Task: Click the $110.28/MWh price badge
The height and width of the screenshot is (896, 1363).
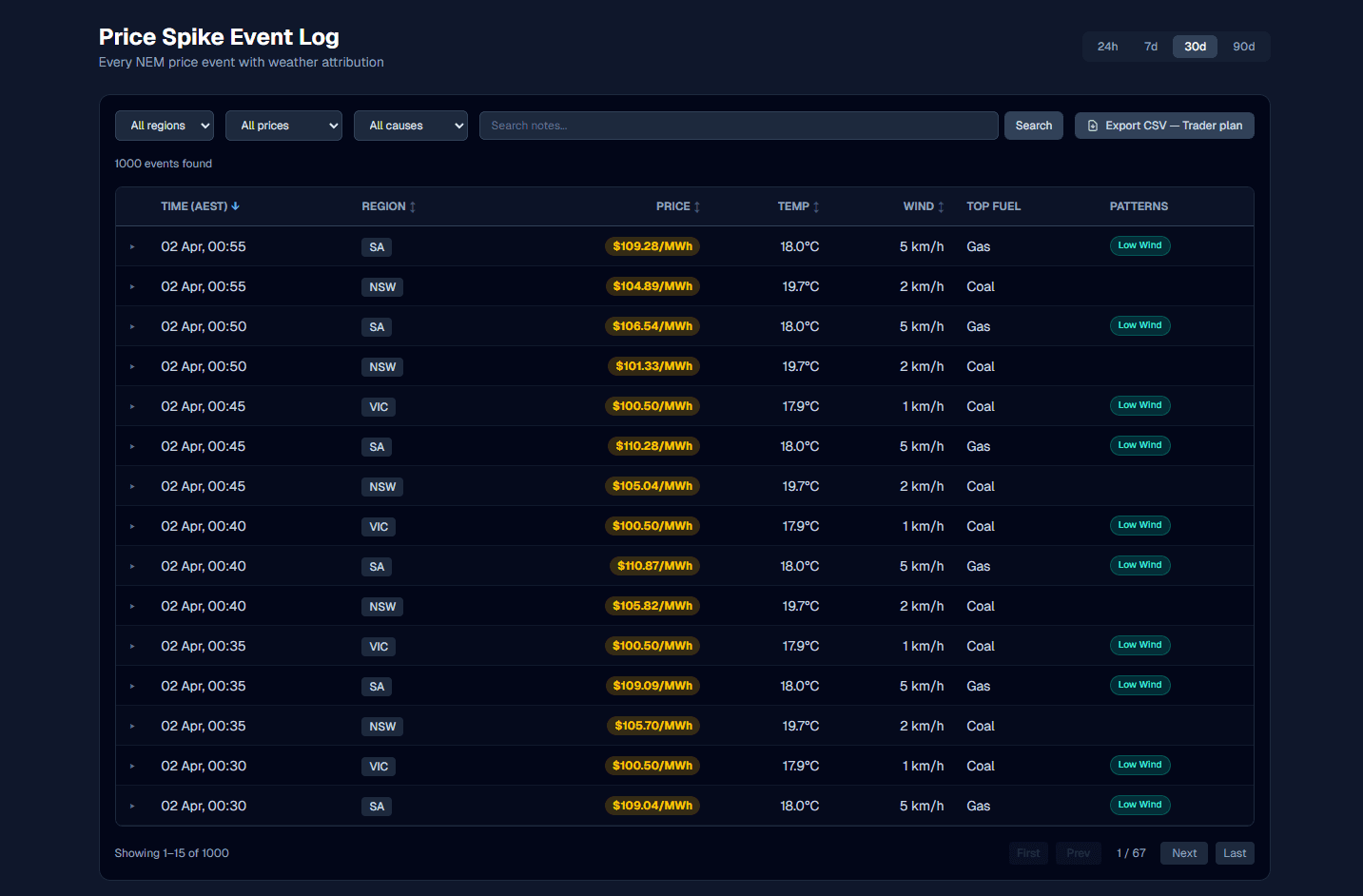Action: coord(654,446)
